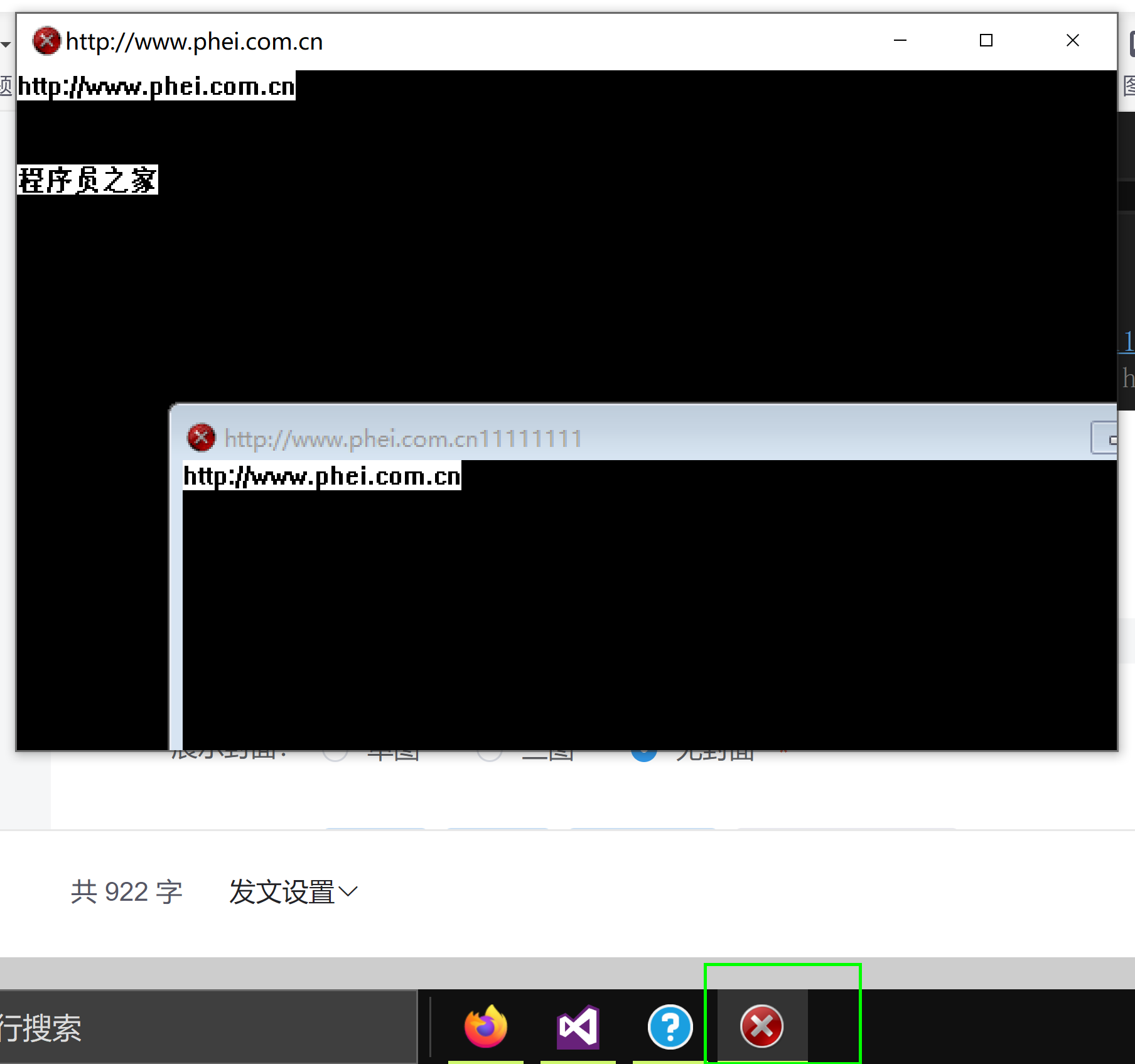Image resolution: width=1135 pixels, height=1064 pixels.
Task: Click the error icon on the phei.com.cn11111111 window
Action: tap(201, 438)
